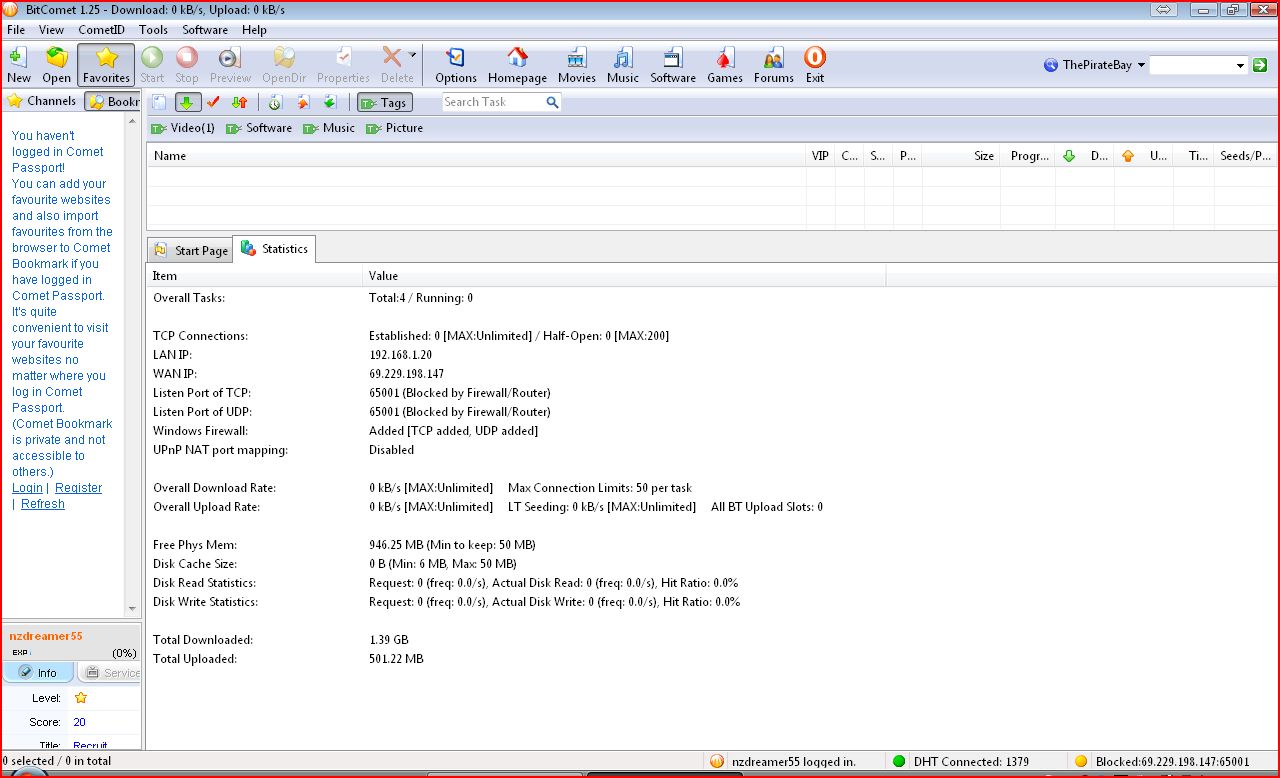This screenshot has width=1280, height=778.
Task: Select the Info tab in user panel
Action: pyautogui.click(x=38, y=673)
